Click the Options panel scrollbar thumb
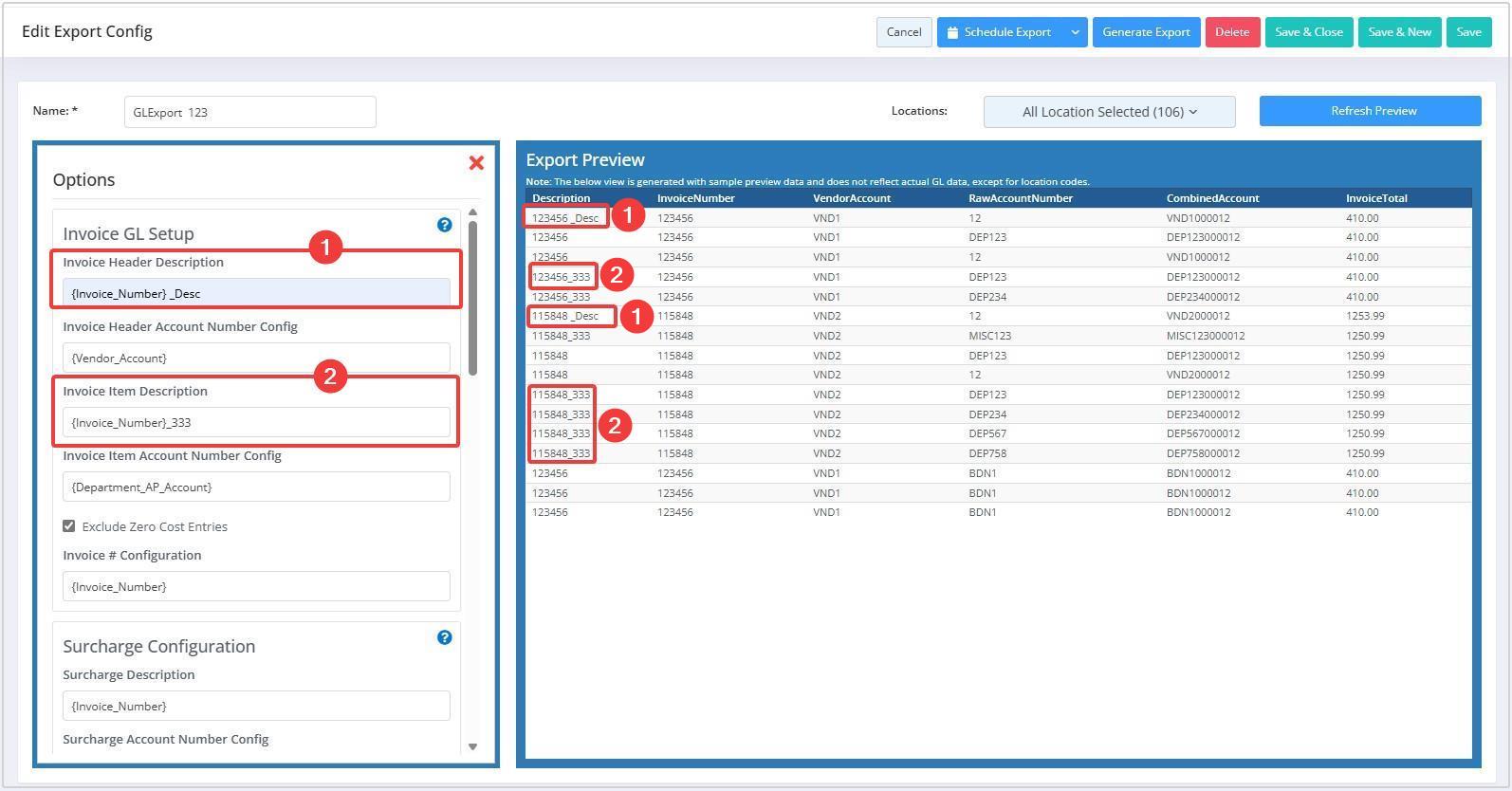The width and height of the screenshot is (1512, 791). tap(472, 296)
